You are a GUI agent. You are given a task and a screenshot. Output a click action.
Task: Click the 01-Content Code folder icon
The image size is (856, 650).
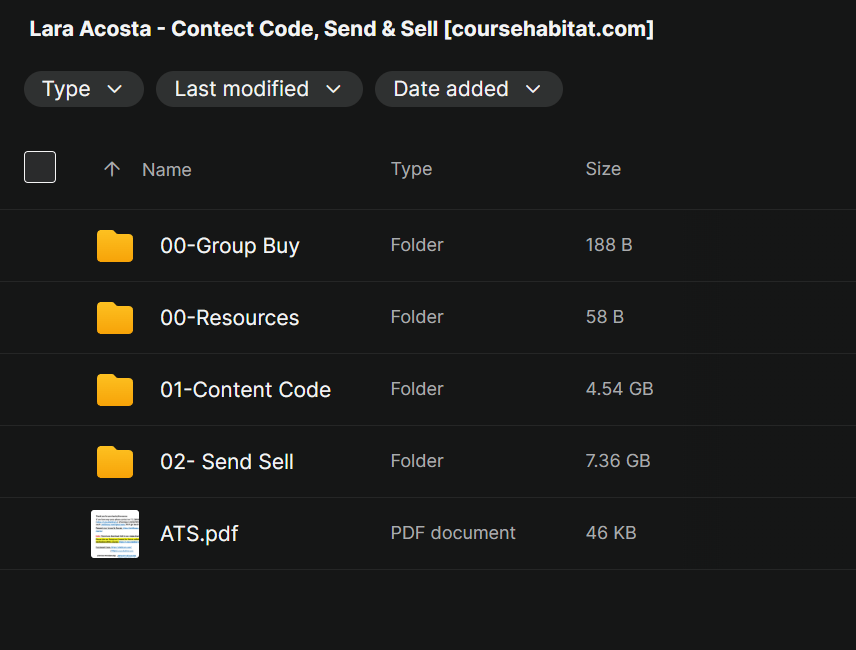pyautogui.click(x=115, y=390)
